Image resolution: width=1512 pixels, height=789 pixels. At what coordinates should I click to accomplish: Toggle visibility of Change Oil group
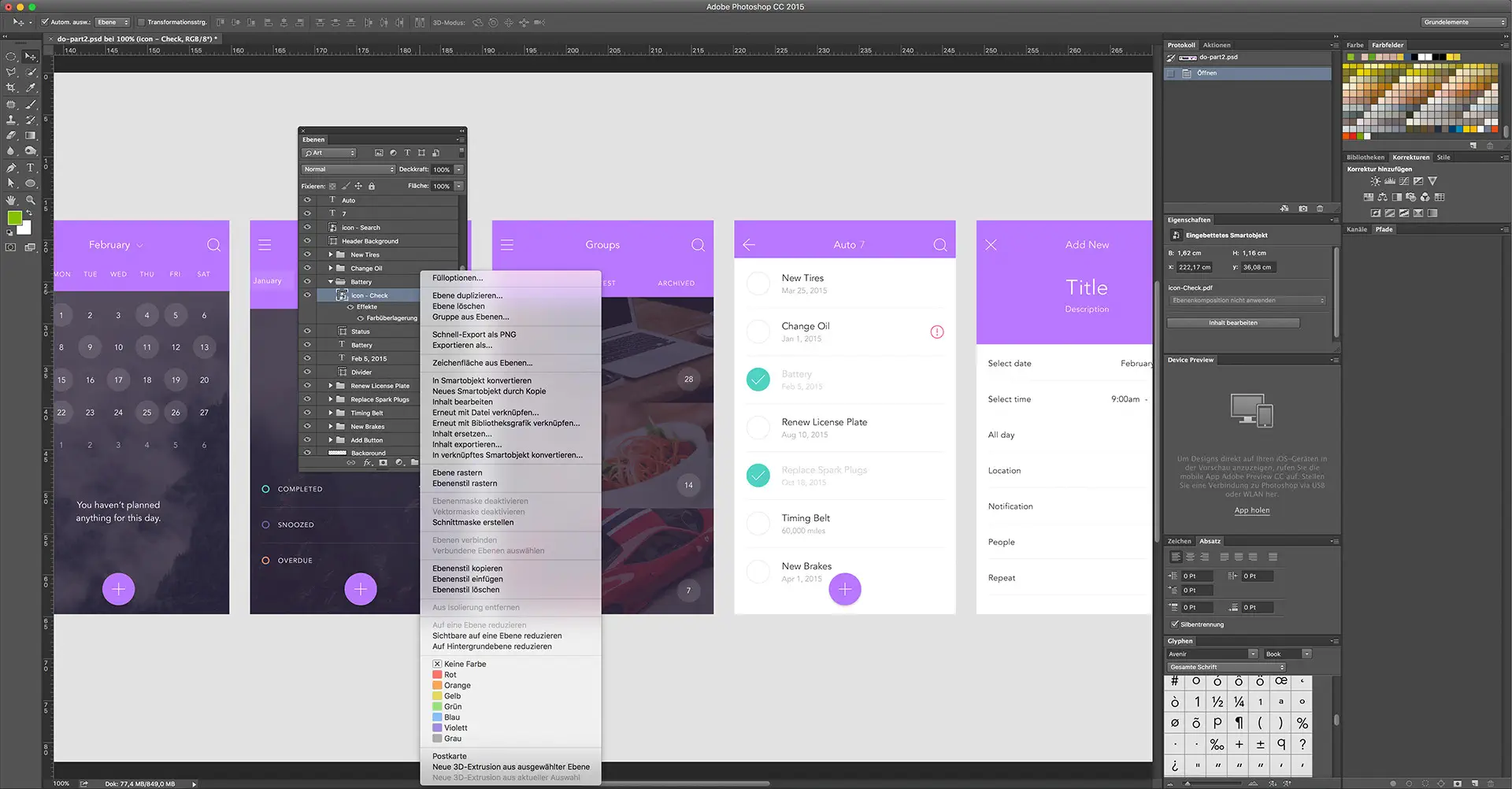[x=307, y=269]
